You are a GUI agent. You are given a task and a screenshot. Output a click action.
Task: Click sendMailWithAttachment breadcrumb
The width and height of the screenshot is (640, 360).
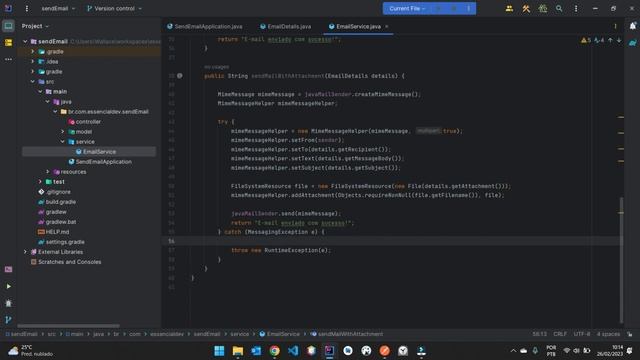tap(347, 334)
